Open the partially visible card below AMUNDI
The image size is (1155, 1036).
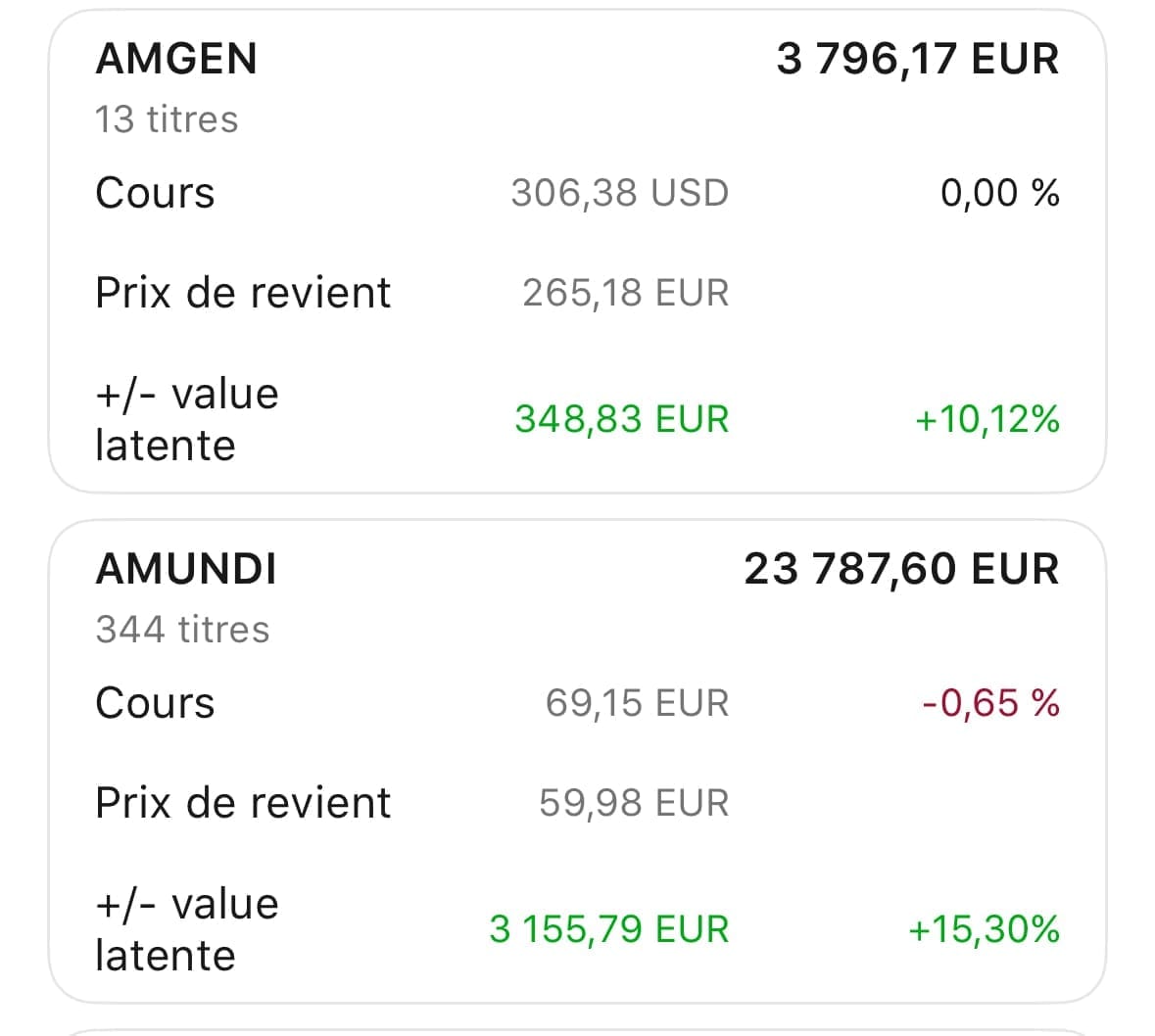[578, 1031]
